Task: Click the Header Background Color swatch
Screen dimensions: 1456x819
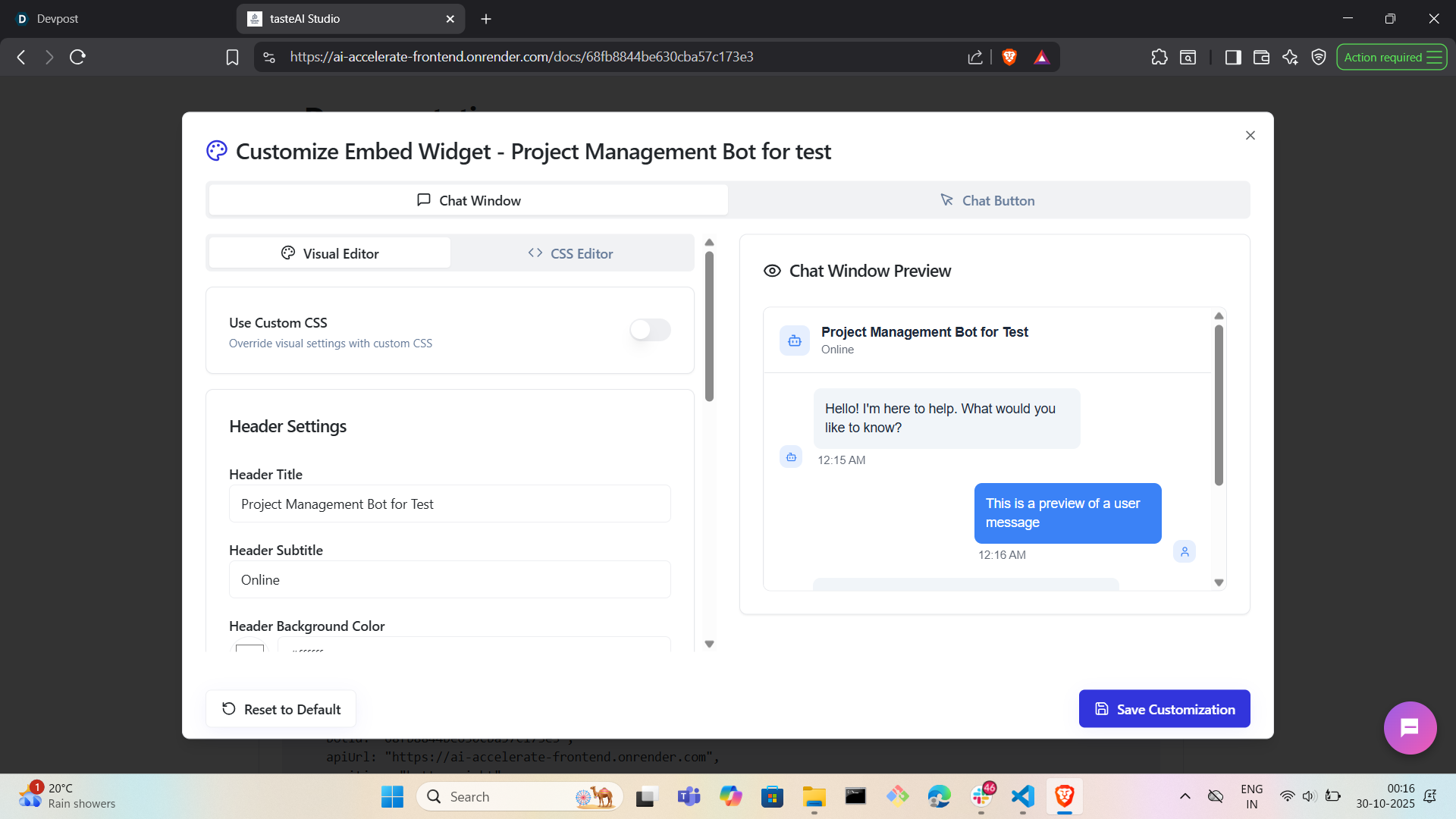Action: [x=249, y=648]
